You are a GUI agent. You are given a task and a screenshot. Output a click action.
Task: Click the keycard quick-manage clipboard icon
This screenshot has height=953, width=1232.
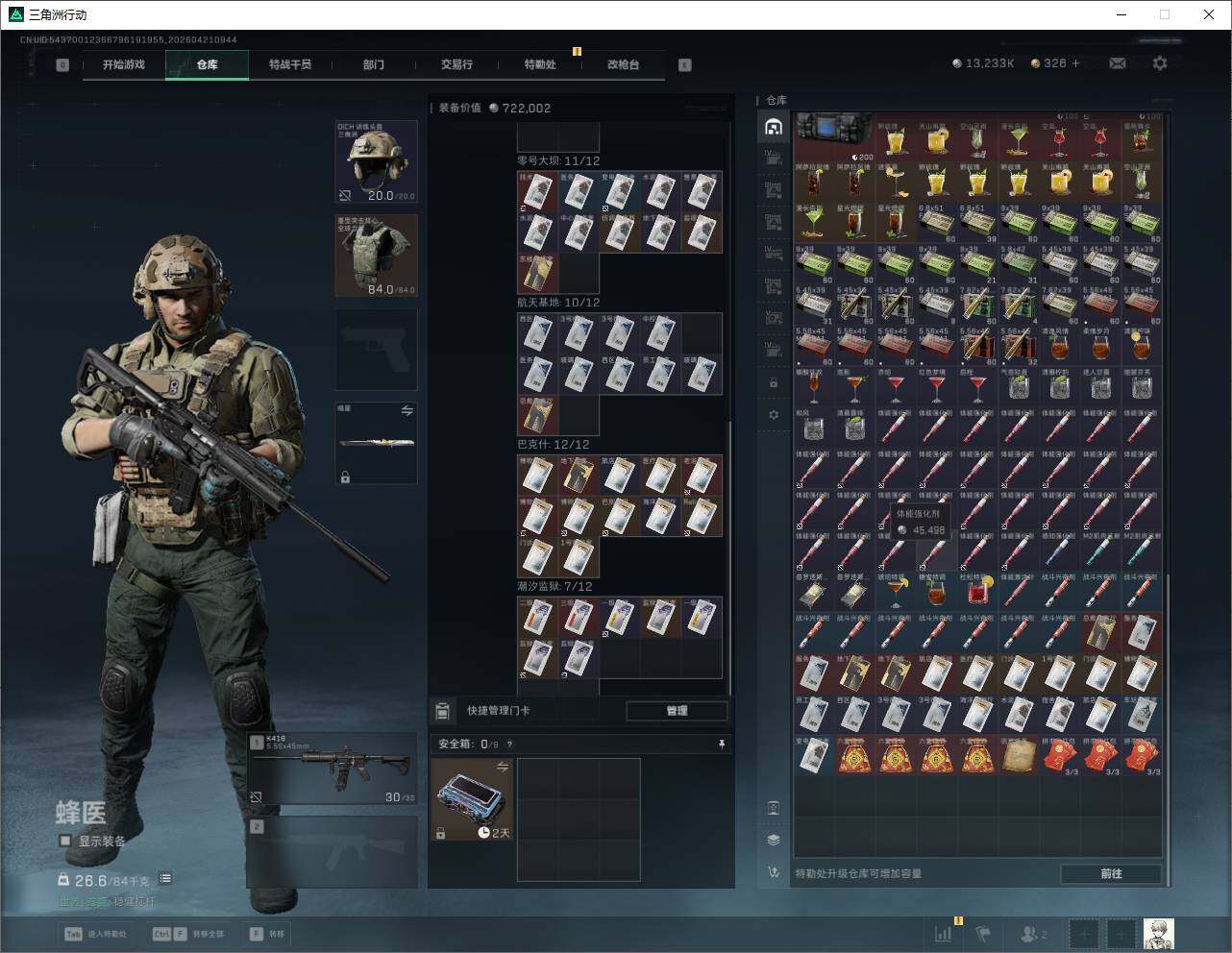point(442,711)
